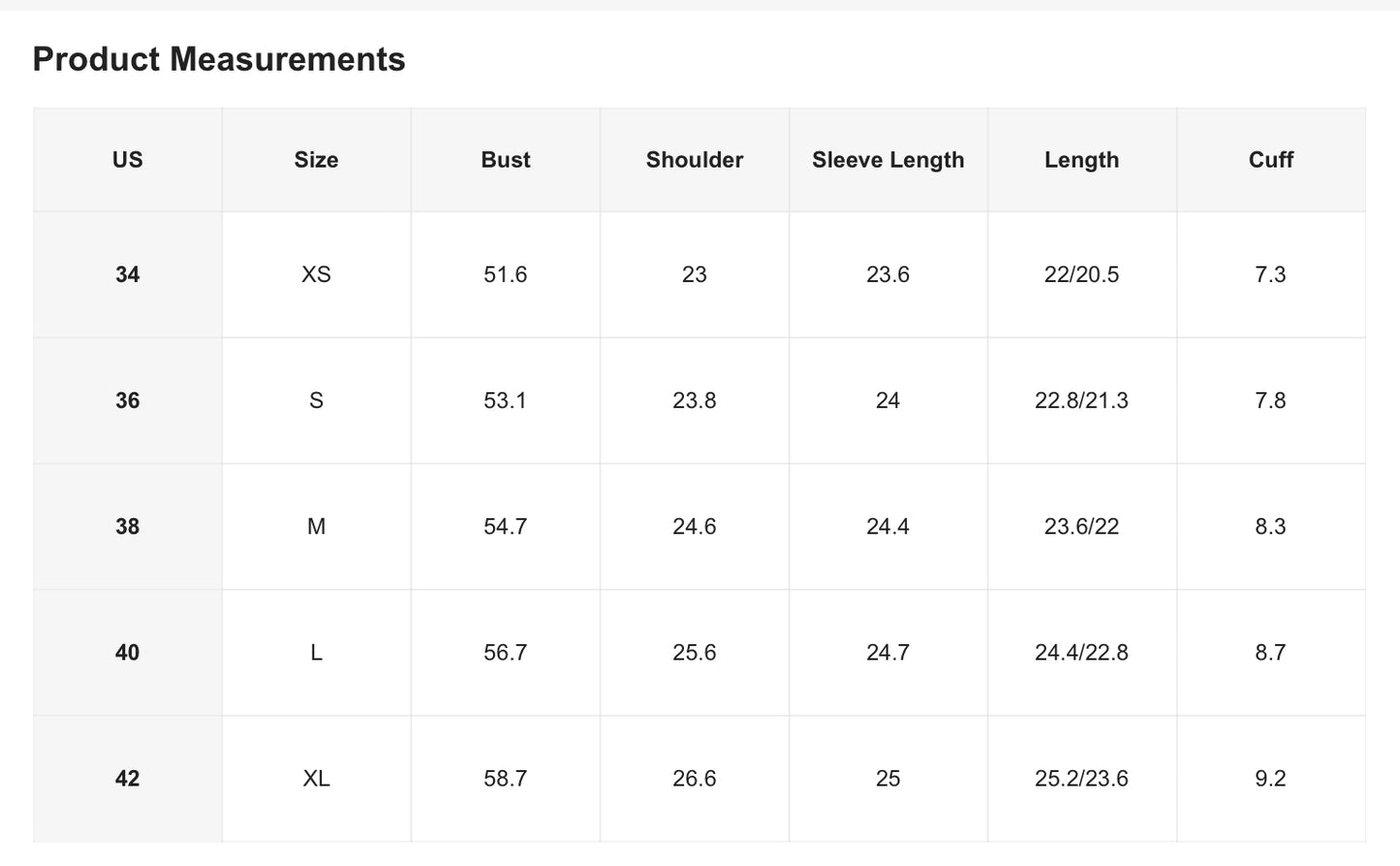Select the US size 34 row label
This screenshot has width=1400, height=866.
tap(128, 275)
